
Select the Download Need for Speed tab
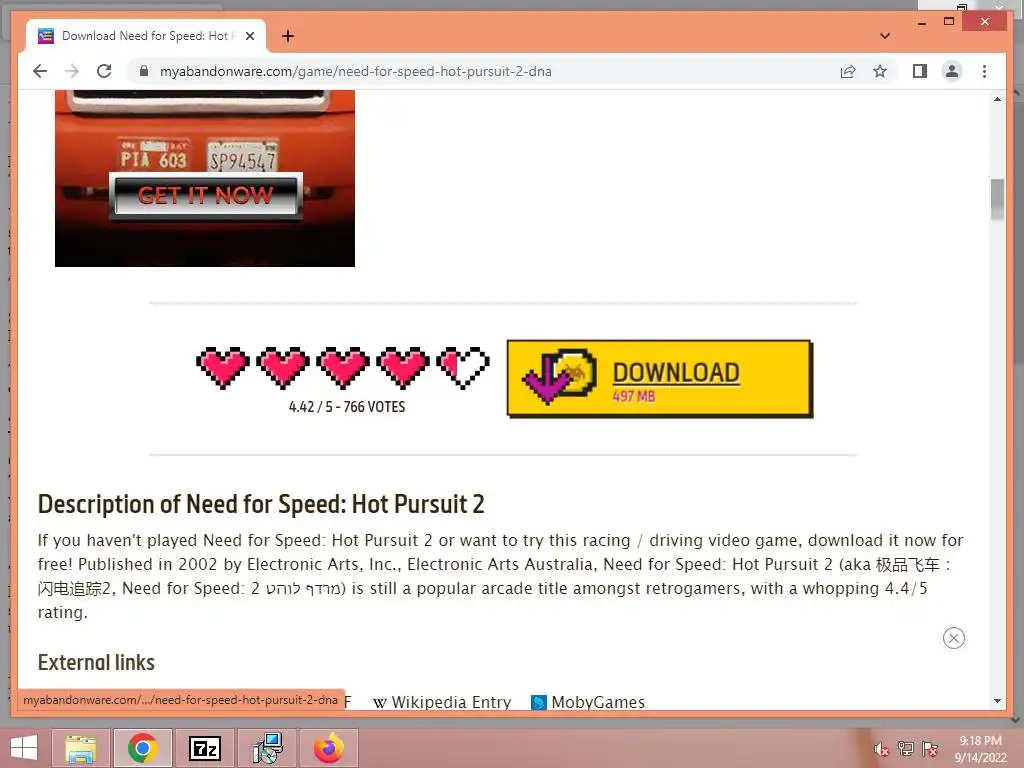click(x=145, y=36)
